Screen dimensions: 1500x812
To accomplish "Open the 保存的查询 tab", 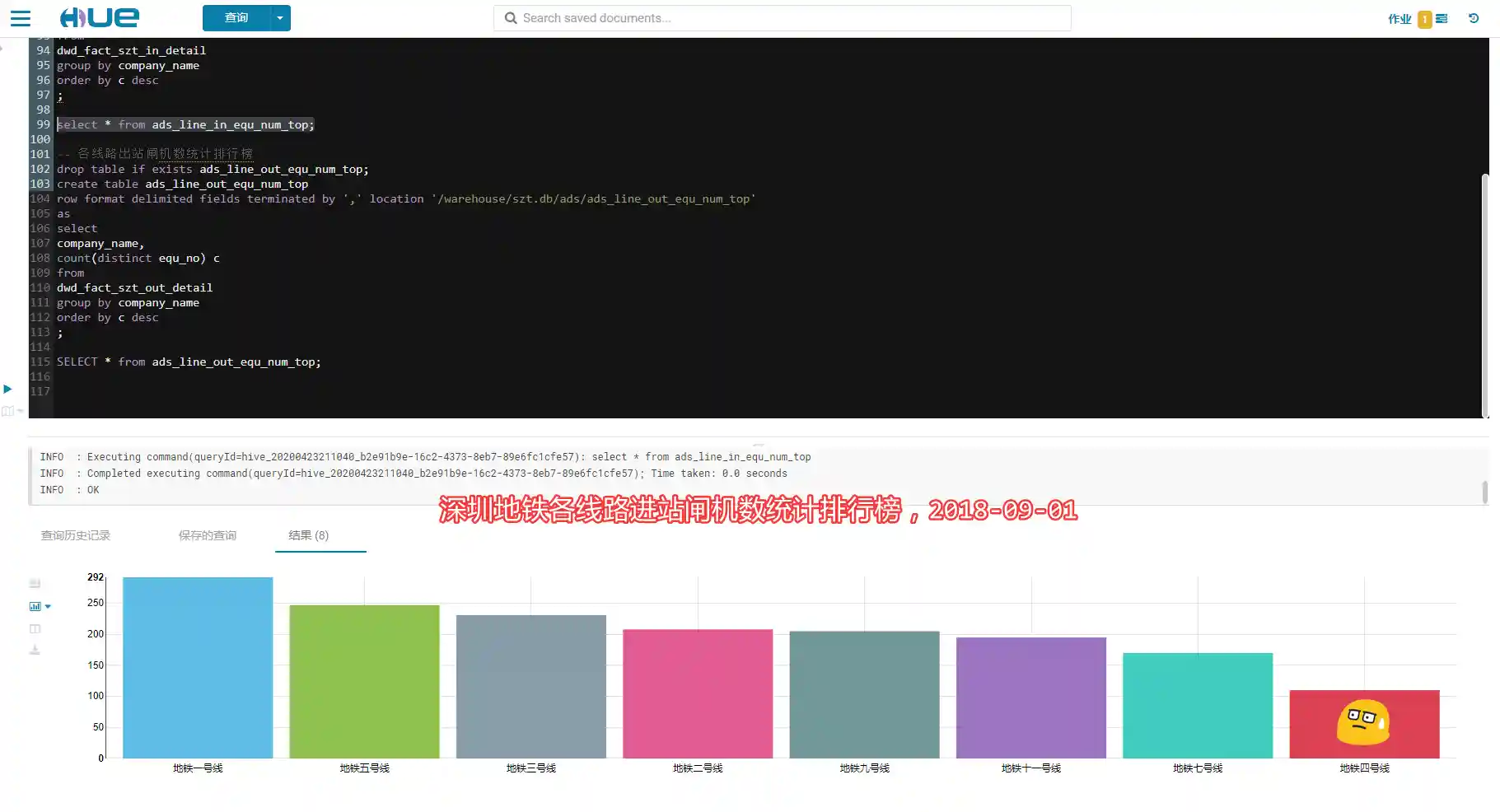I will [208, 535].
